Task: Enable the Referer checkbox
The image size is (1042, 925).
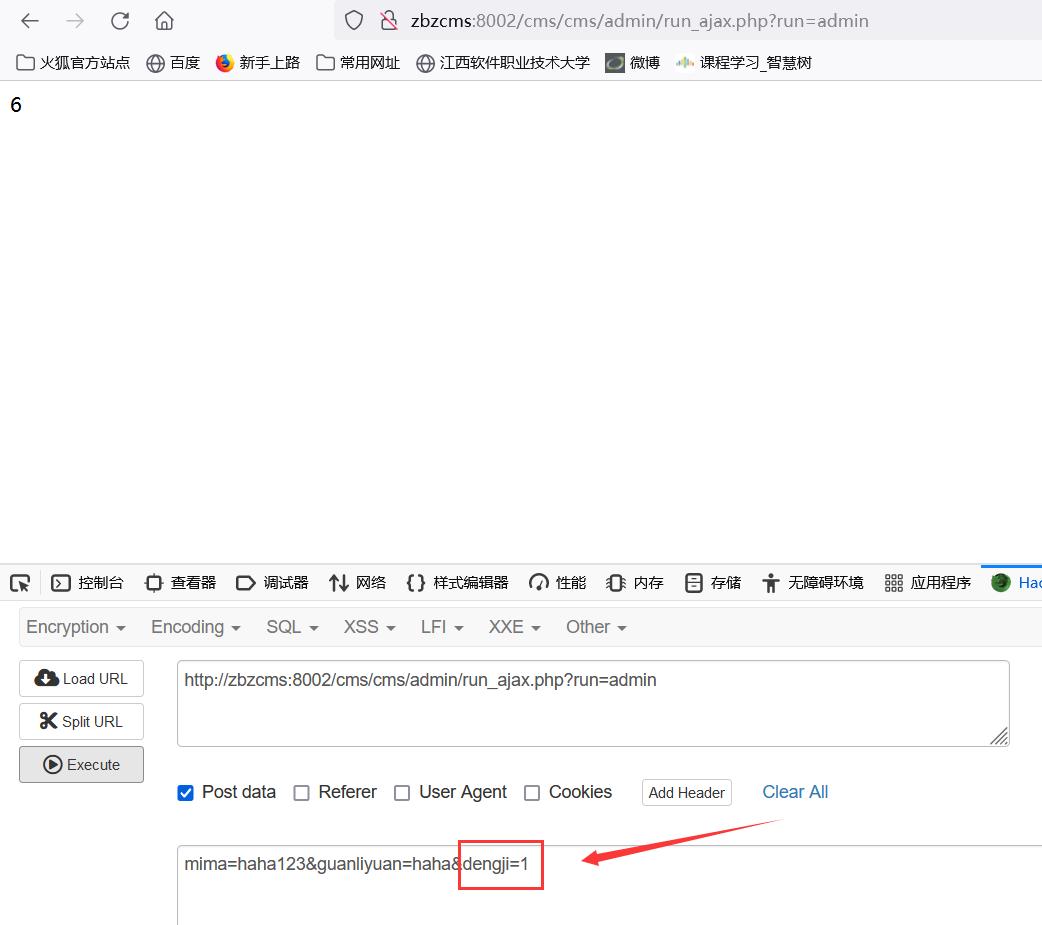Action: click(x=301, y=792)
